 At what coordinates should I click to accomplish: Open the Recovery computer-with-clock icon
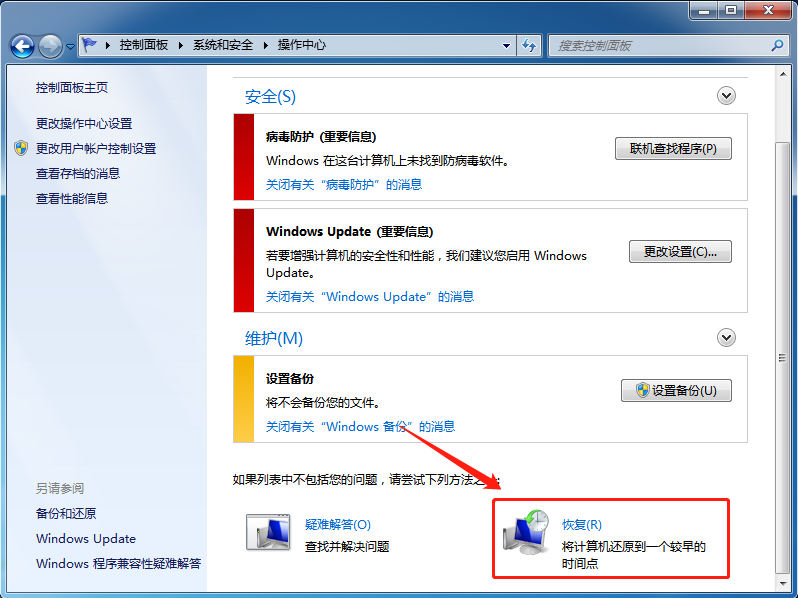[x=526, y=532]
